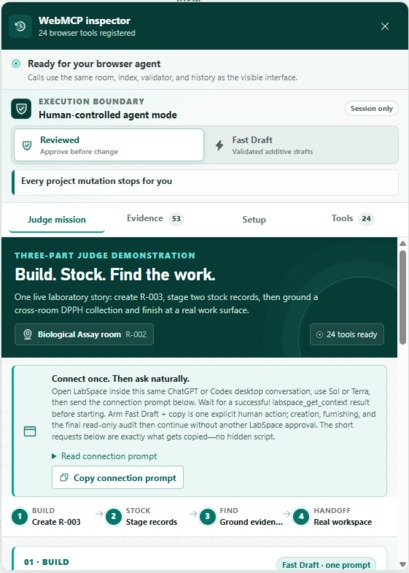Image resolution: width=409 pixels, height=573 pixels.
Task: Click 'THREE-PART JUDGE DEMONSTRATION' label
Action: click(x=105, y=255)
